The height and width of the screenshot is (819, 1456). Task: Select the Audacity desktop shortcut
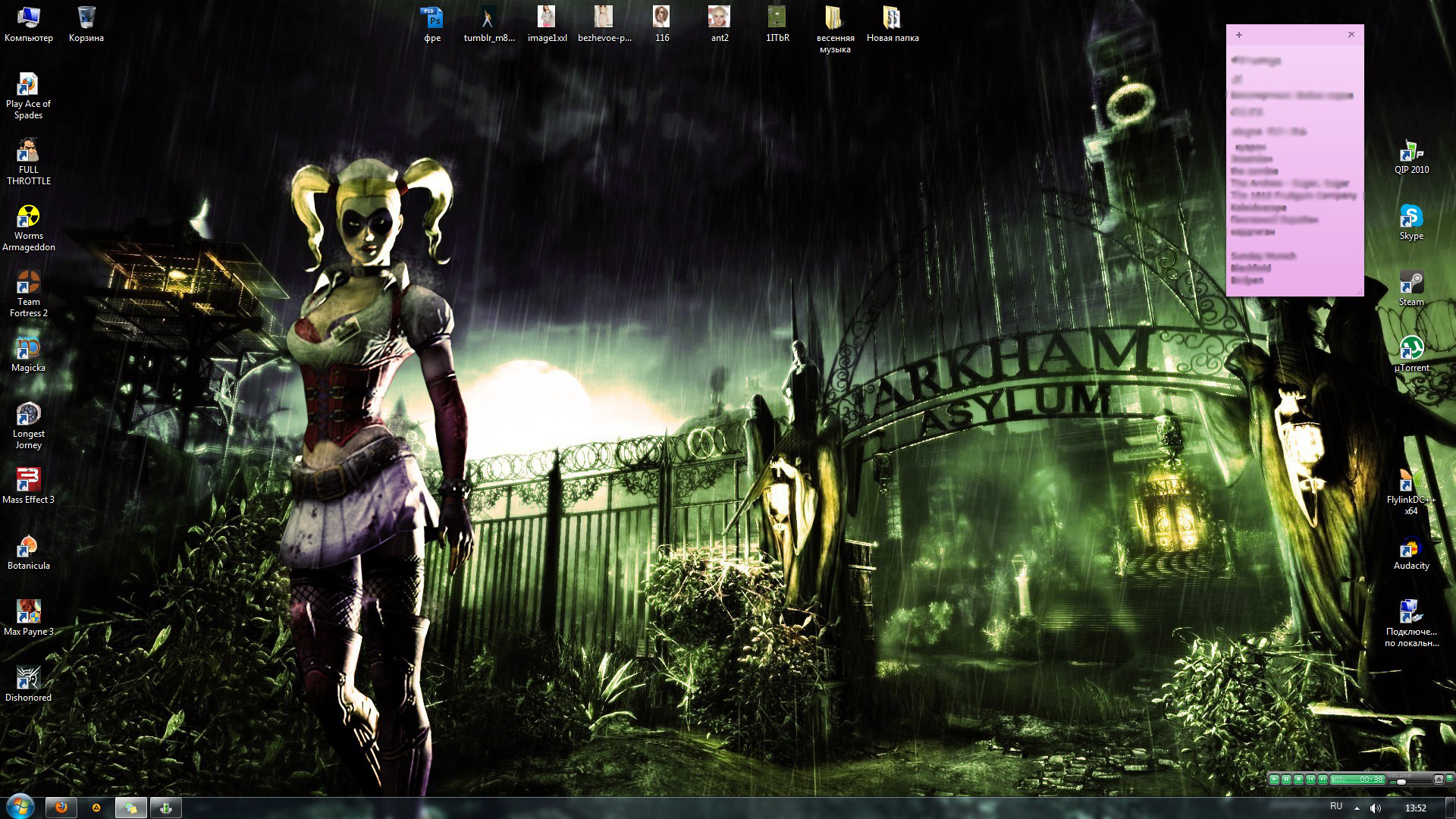pos(1410,548)
